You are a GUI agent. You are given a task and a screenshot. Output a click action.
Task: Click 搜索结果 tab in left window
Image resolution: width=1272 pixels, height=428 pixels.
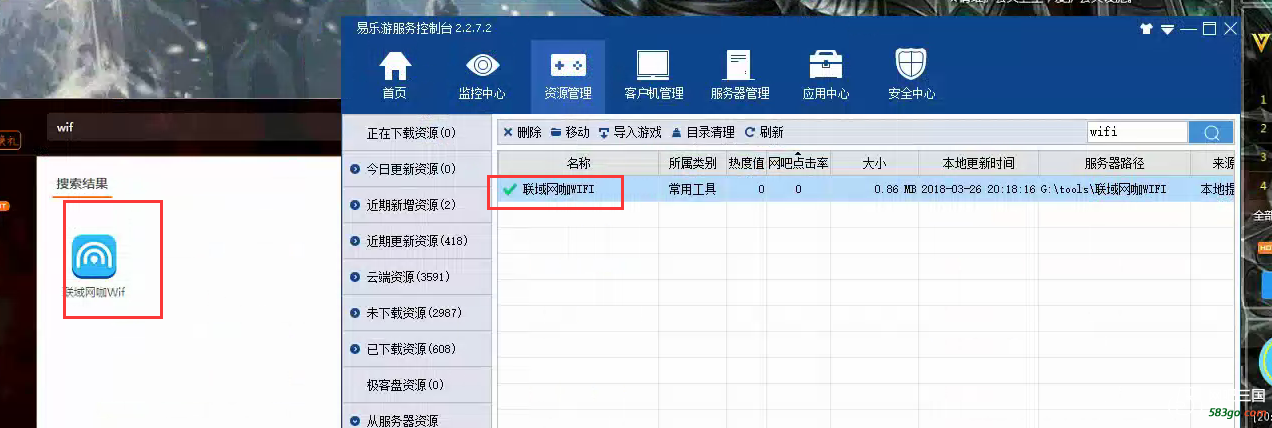pos(82,184)
